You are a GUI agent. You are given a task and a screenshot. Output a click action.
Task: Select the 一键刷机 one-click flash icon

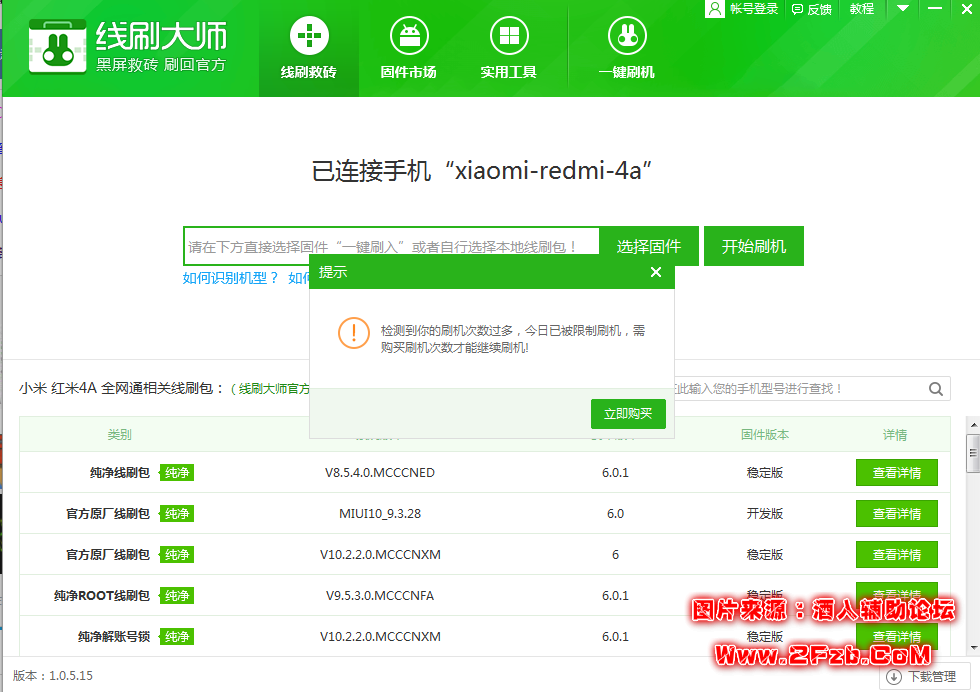click(626, 38)
